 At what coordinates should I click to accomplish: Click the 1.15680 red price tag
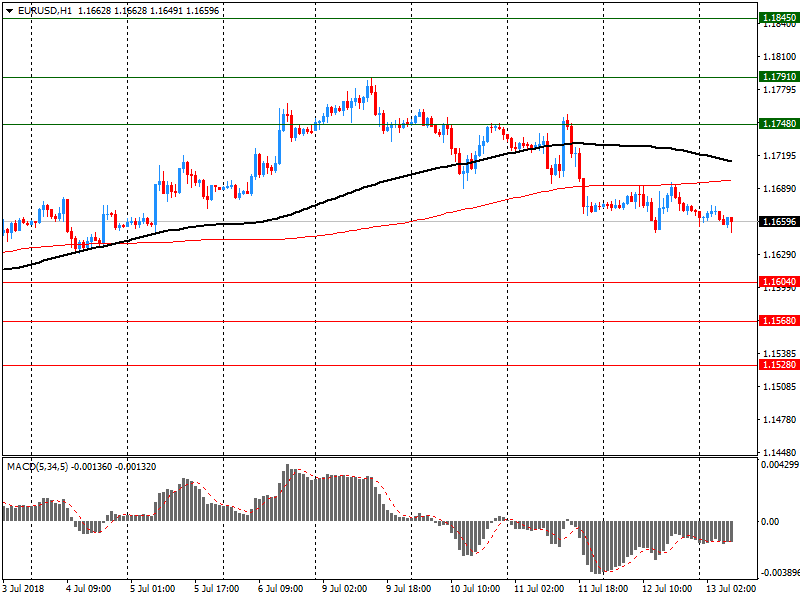pyautogui.click(x=777, y=321)
